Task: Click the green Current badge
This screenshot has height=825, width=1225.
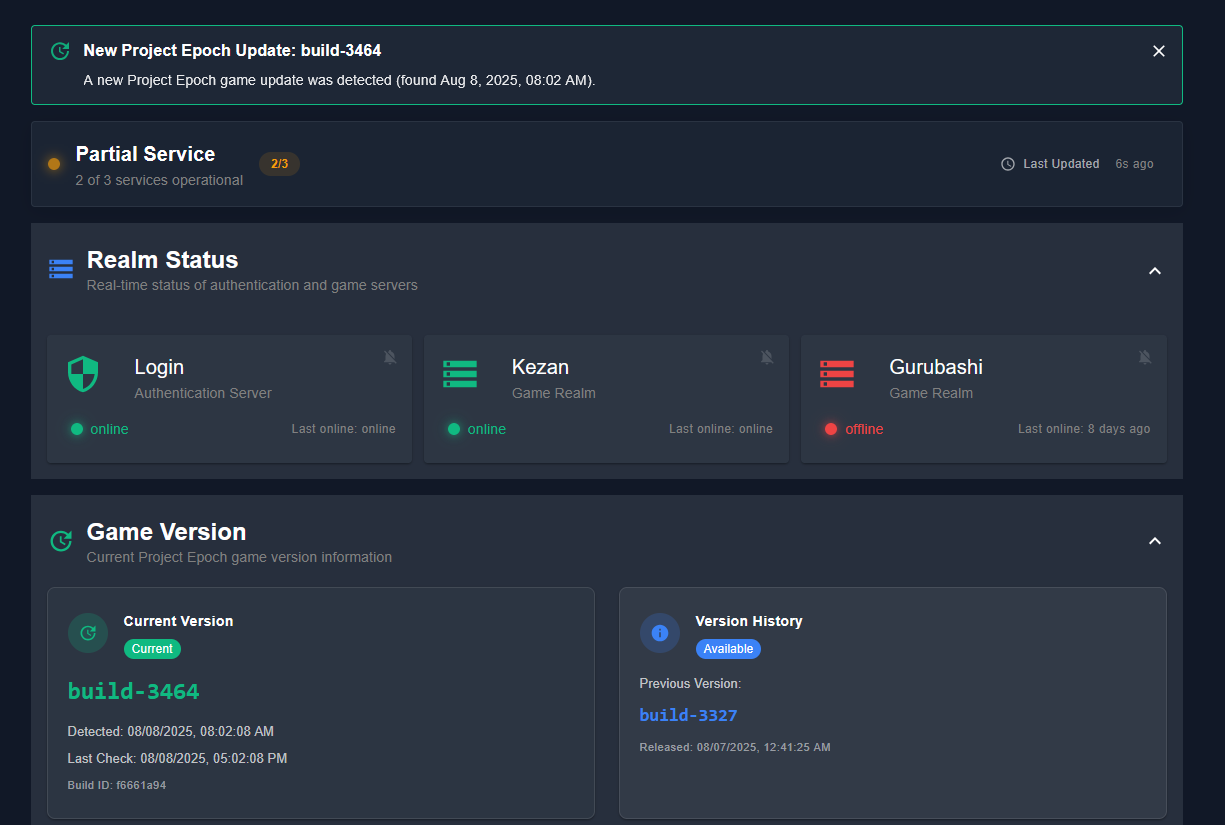Action: click(152, 649)
